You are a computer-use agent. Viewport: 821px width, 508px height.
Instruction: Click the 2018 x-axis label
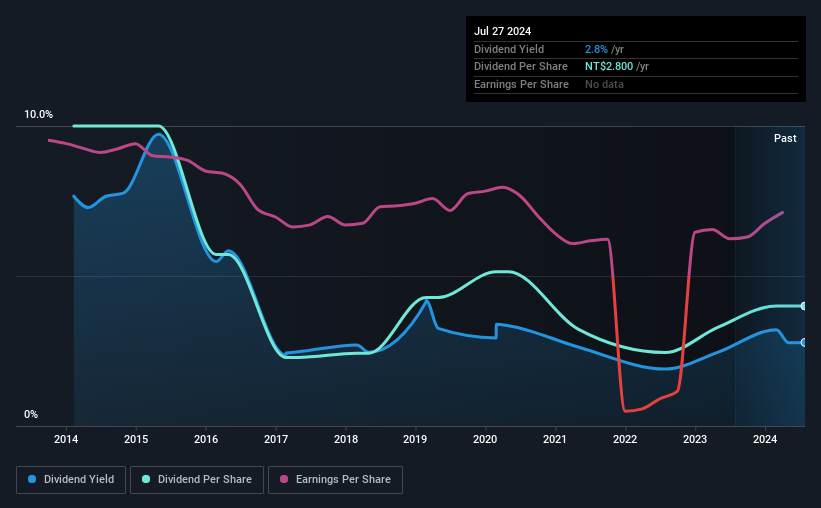tap(346, 439)
